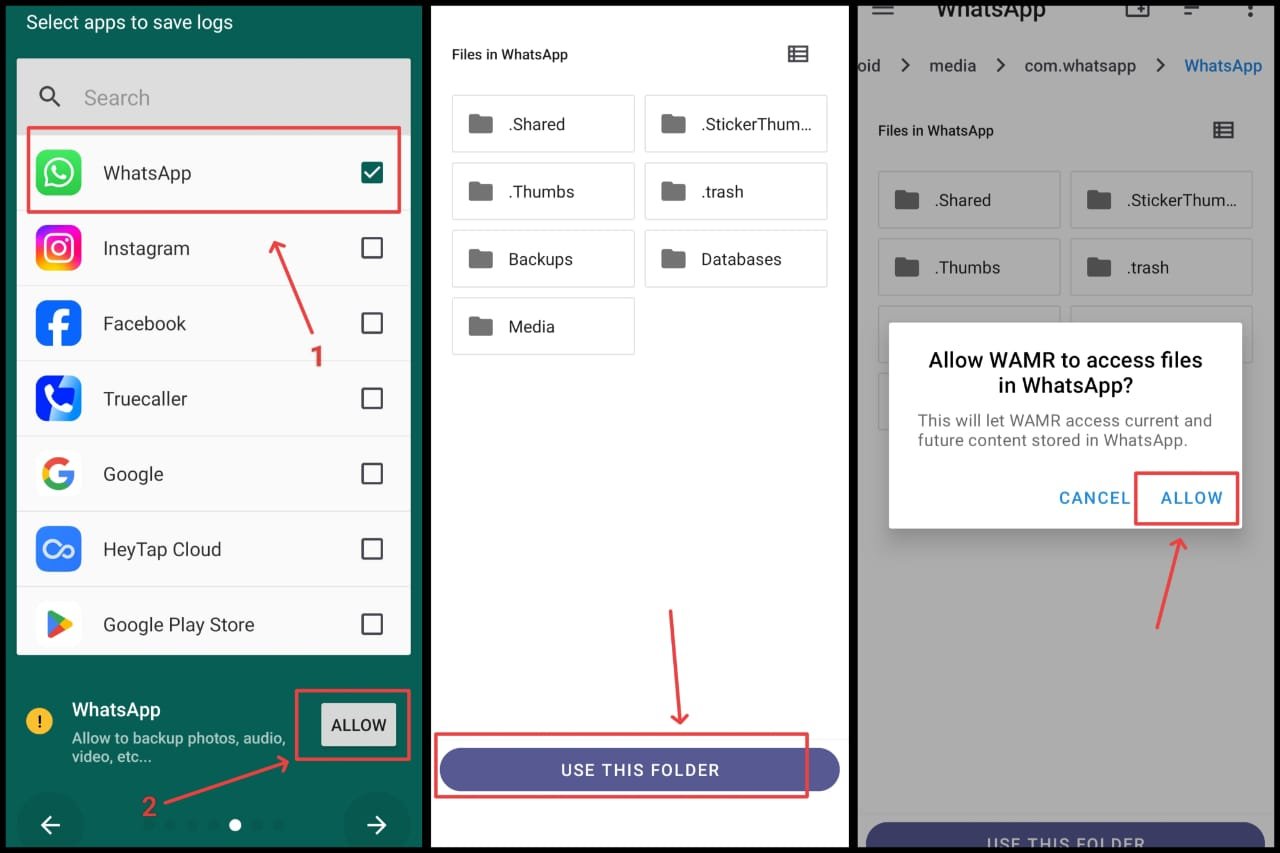Screen dimensions: 1280x853
Task: Open the Backups folder
Action: (x=543, y=259)
